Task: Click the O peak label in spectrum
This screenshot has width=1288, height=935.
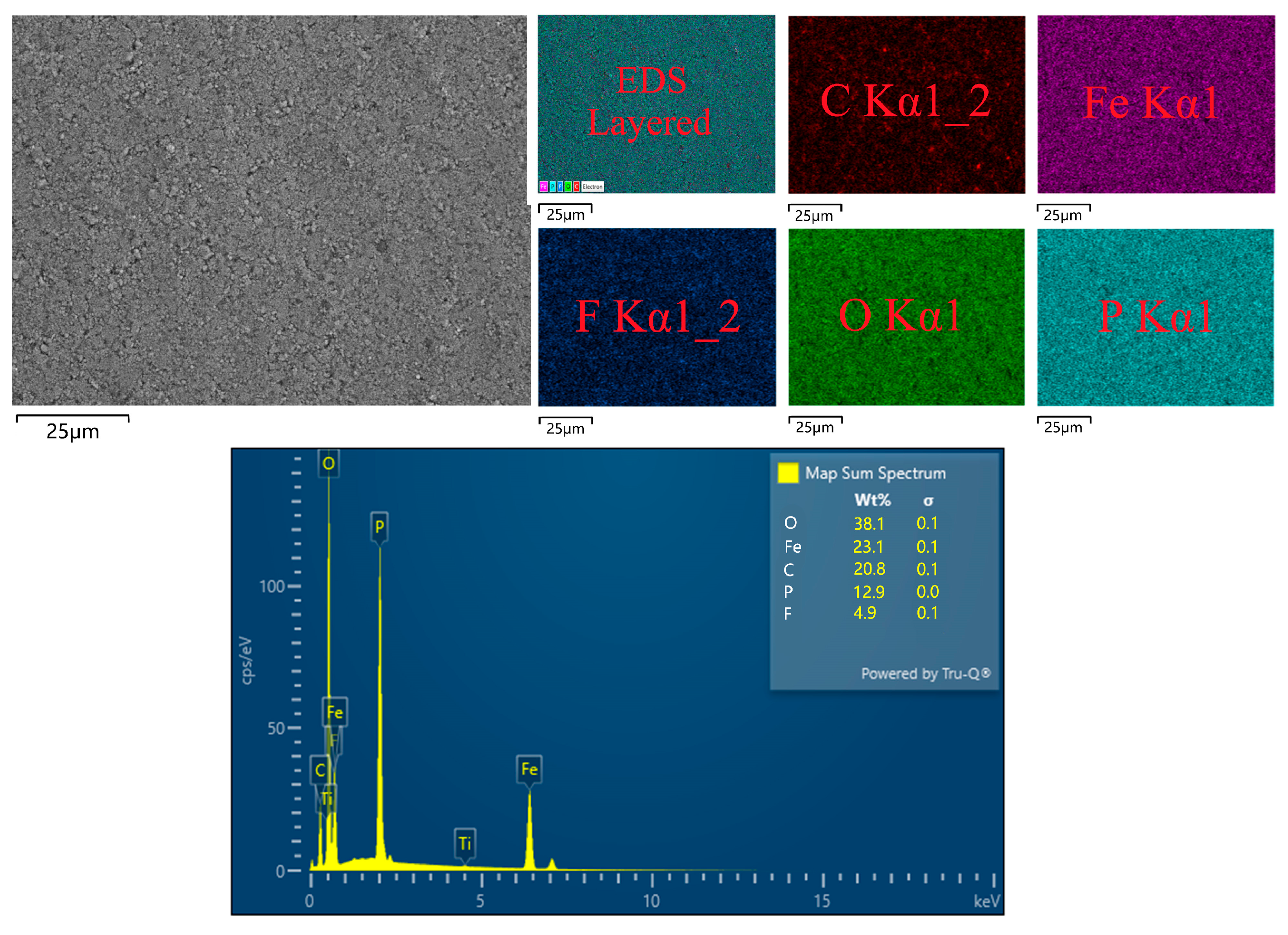Action: [328, 463]
